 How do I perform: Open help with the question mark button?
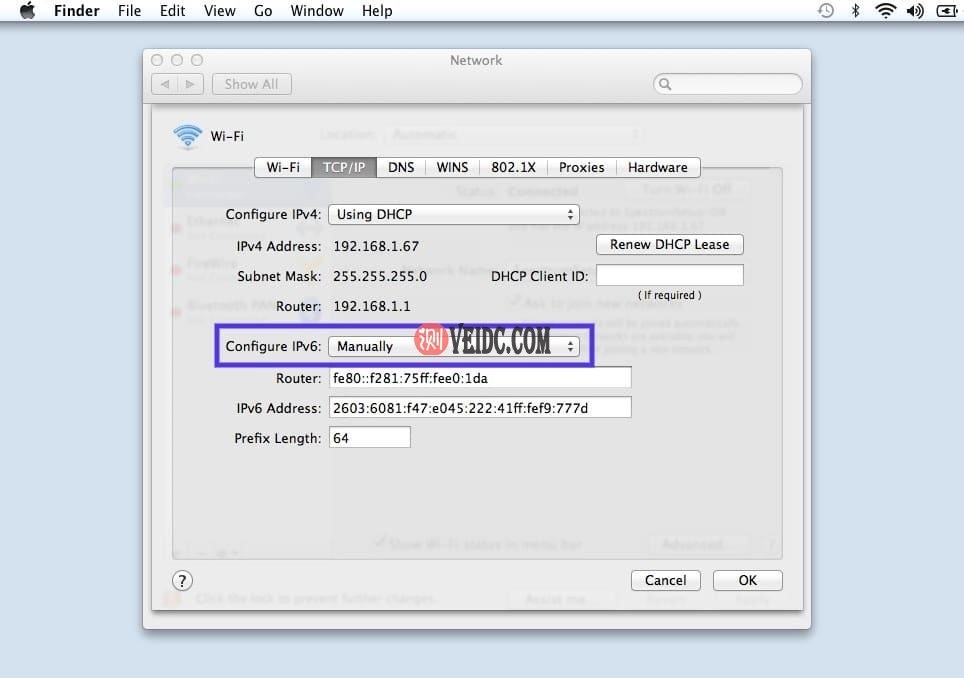pyautogui.click(x=182, y=580)
